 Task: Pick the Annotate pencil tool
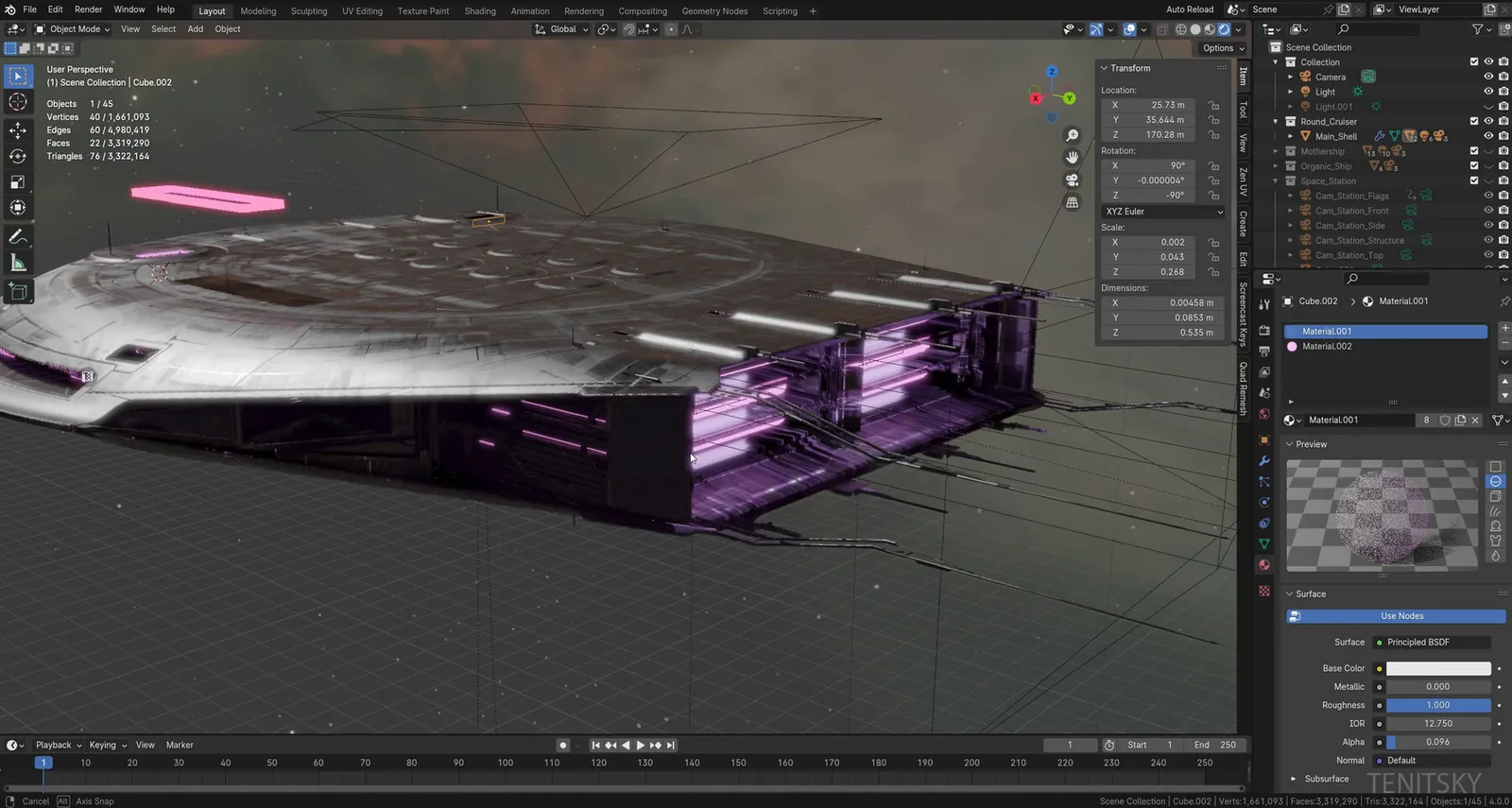tap(18, 236)
